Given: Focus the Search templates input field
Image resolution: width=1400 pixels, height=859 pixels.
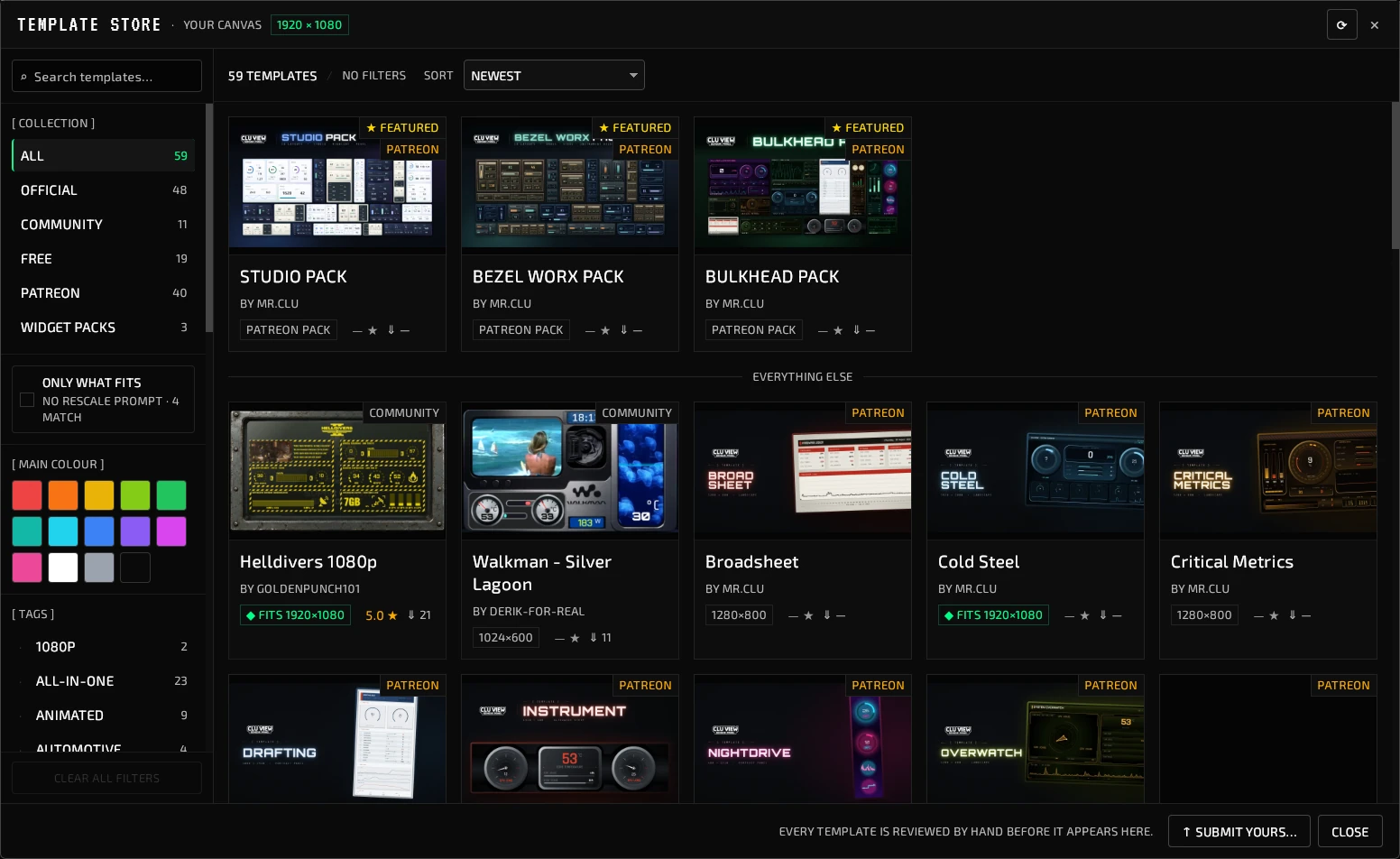Looking at the screenshot, I should (106, 76).
